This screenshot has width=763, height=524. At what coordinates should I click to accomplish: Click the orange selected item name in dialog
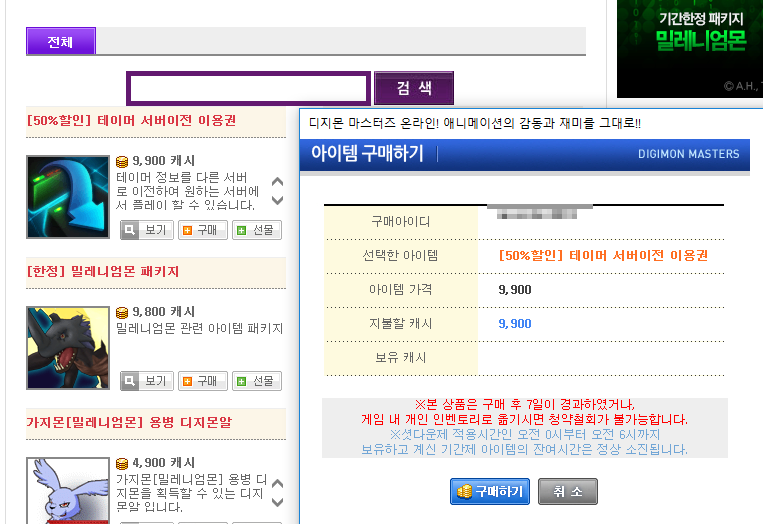603,256
